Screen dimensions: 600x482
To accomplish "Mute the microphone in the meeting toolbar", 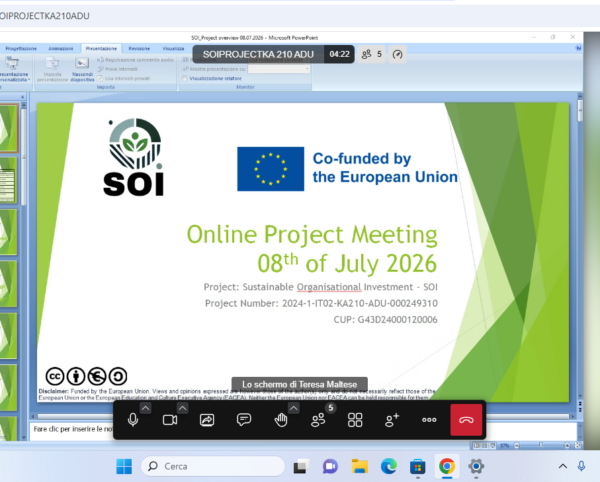I will [133, 420].
